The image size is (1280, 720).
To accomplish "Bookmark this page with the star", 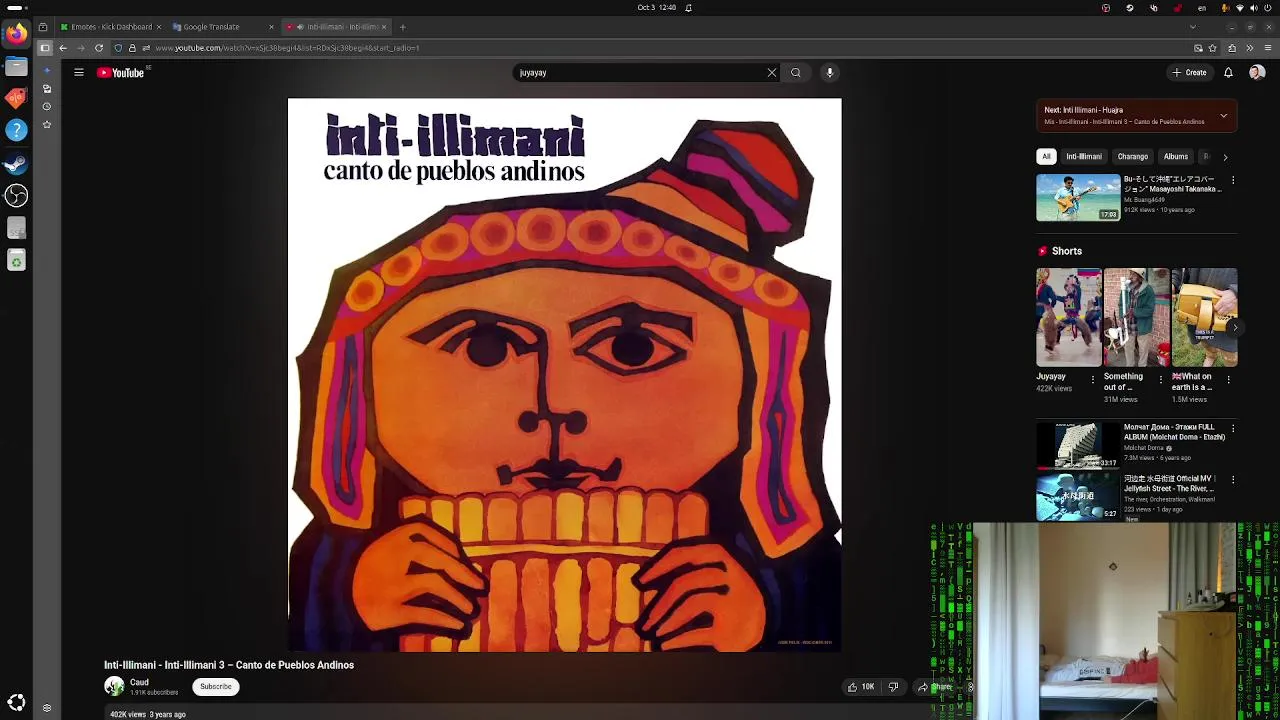I will [1212, 48].
